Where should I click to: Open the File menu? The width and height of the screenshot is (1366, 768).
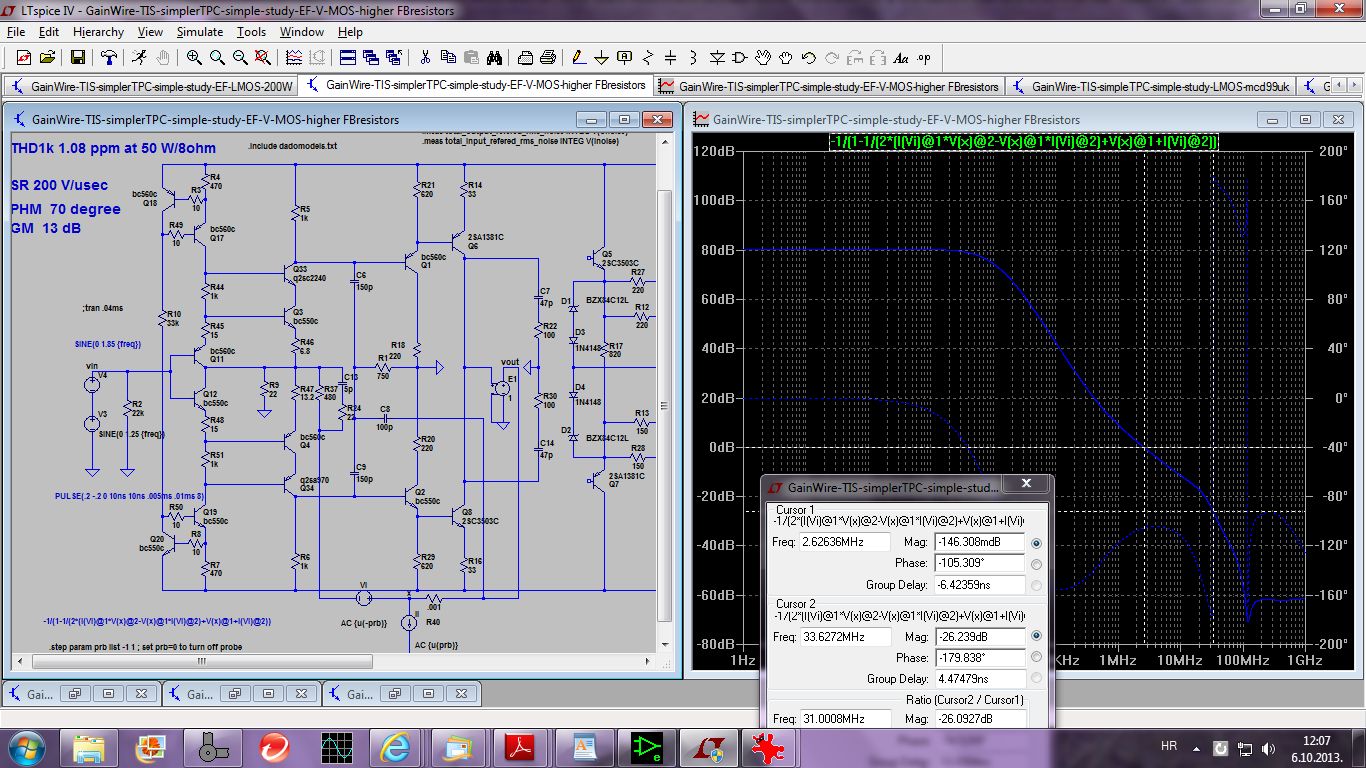pos(16,32)
